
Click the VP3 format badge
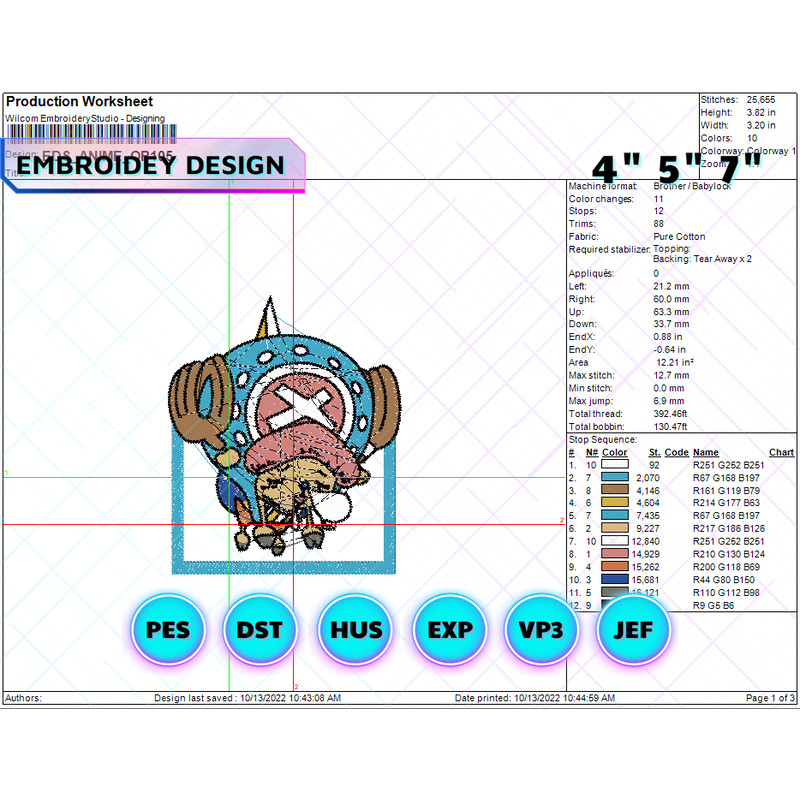(x=542, y=630)
